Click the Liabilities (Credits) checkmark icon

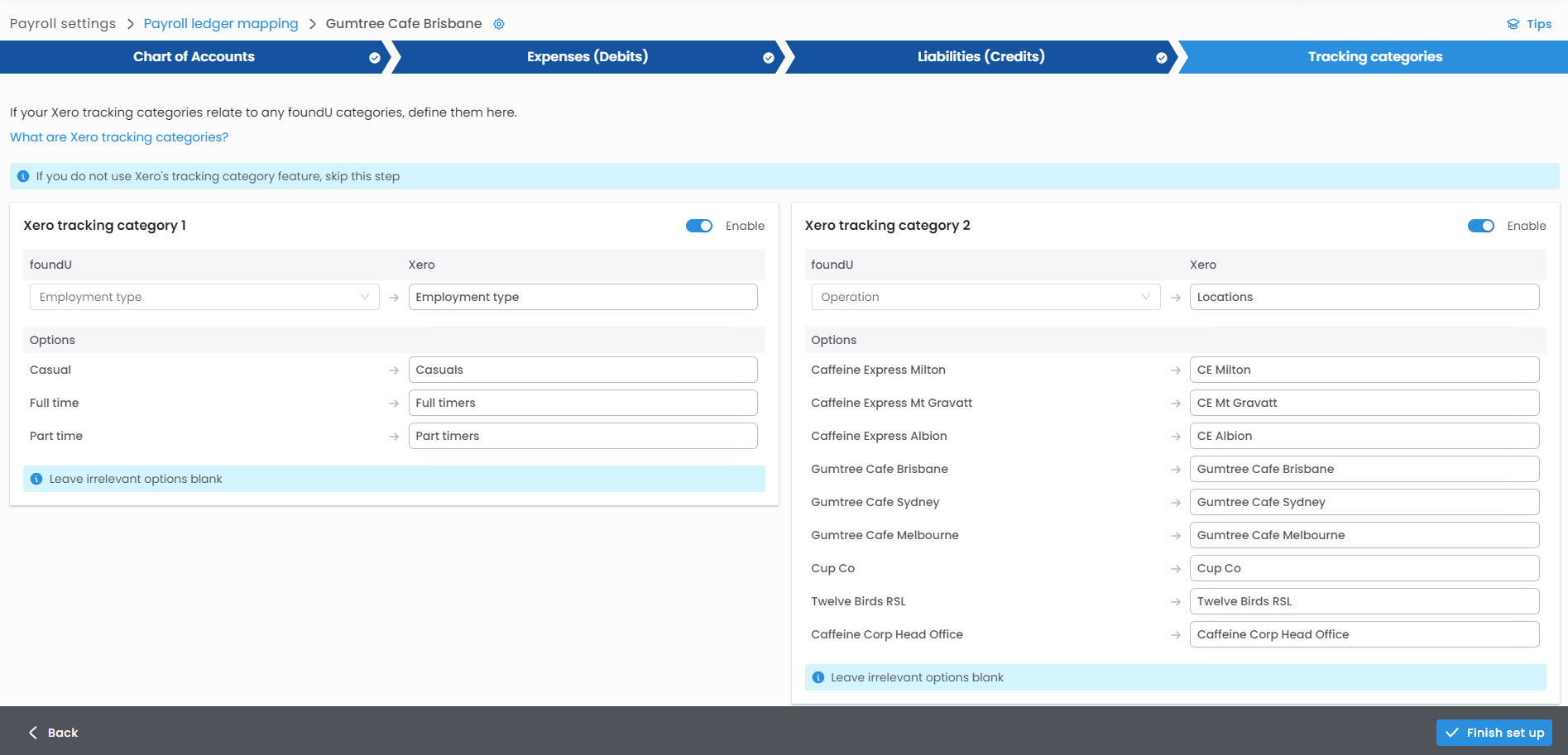[1162, 58]
